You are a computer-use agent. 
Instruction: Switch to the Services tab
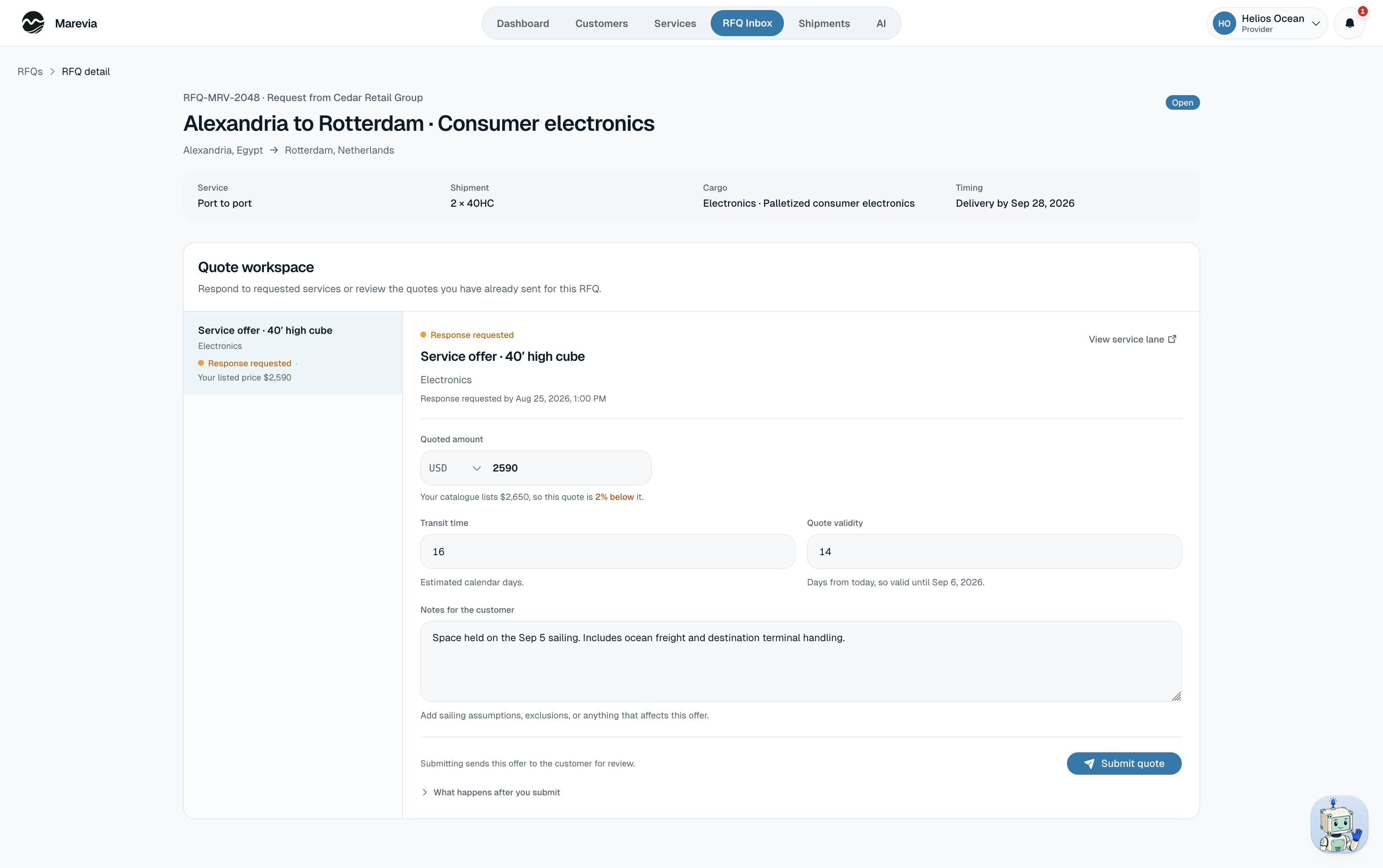coord(675,23)
